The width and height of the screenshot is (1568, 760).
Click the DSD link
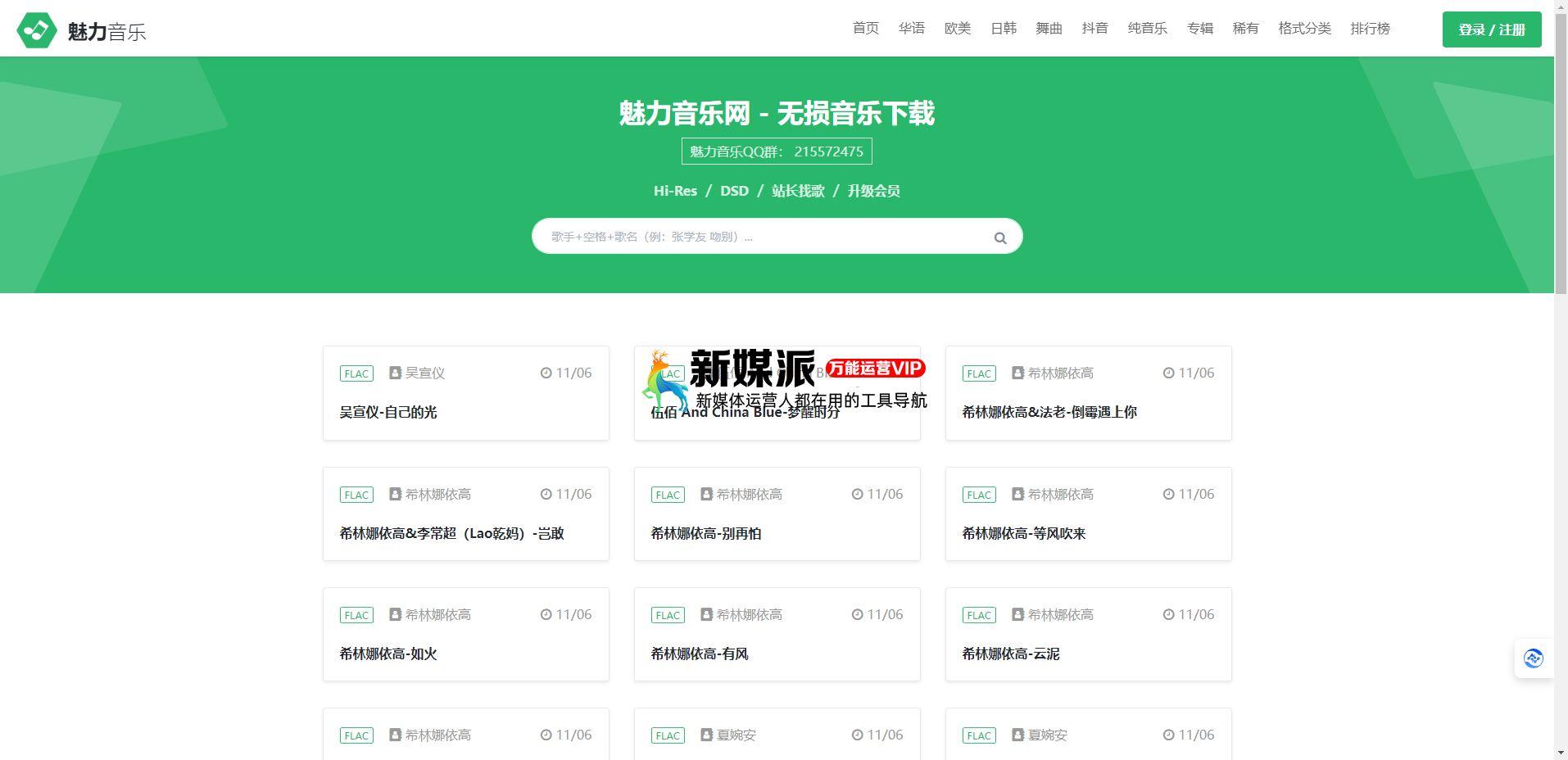point(734,191)
